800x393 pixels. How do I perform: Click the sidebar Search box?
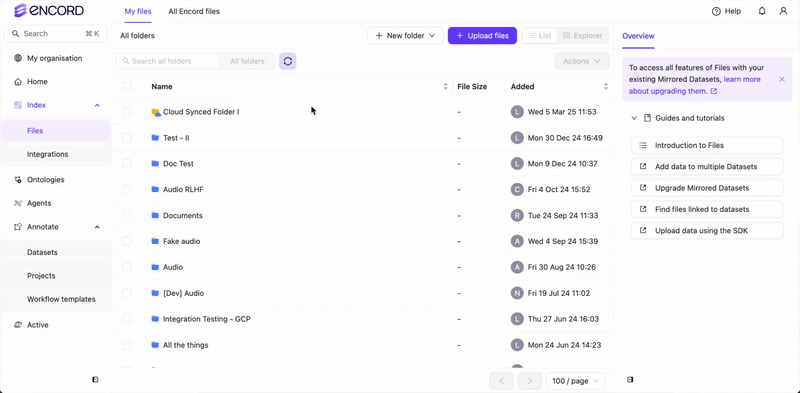56,34
